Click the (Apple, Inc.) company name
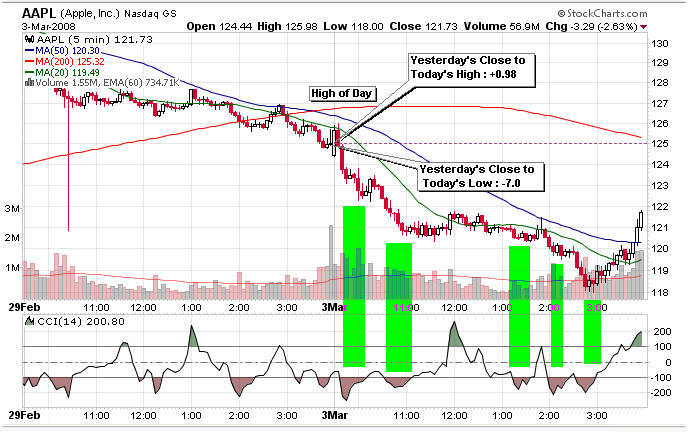This screenshot has width=688, height=432. [90, 14]
